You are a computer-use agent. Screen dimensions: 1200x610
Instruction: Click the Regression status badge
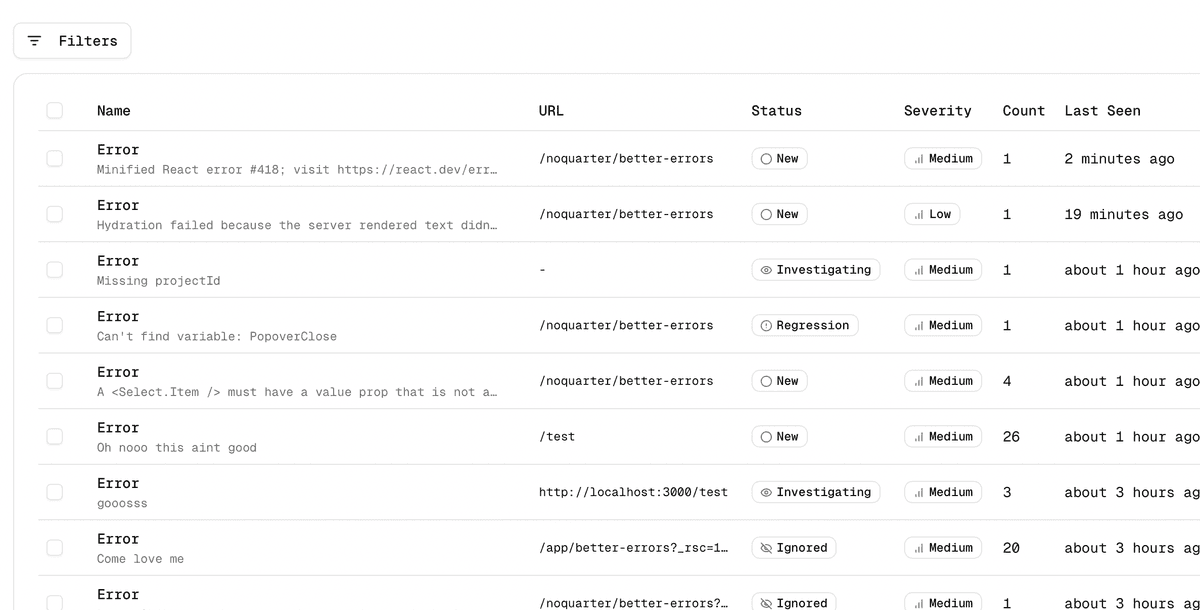(805, 325)
